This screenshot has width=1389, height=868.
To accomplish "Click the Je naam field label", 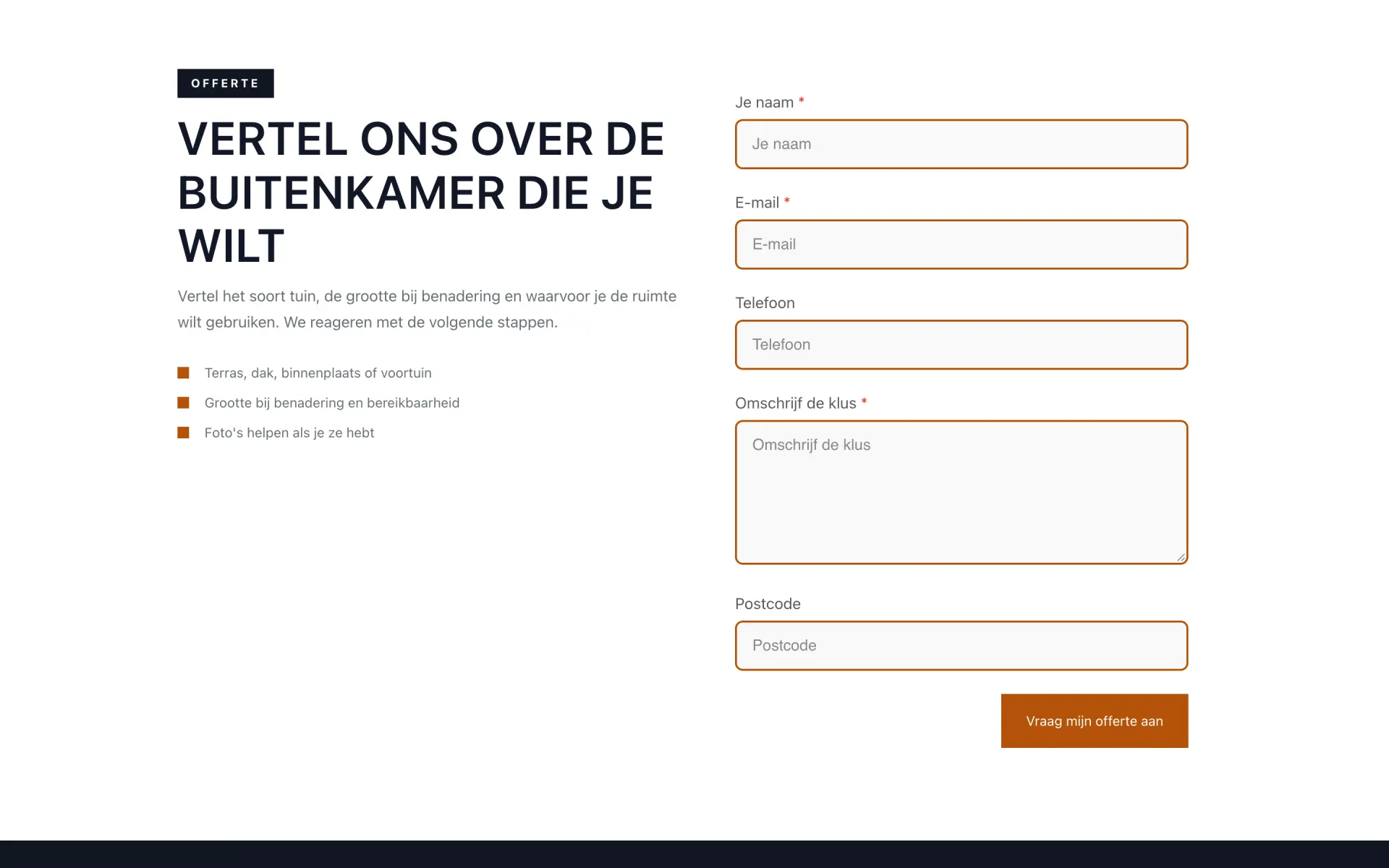I will (x=765, y=103).
